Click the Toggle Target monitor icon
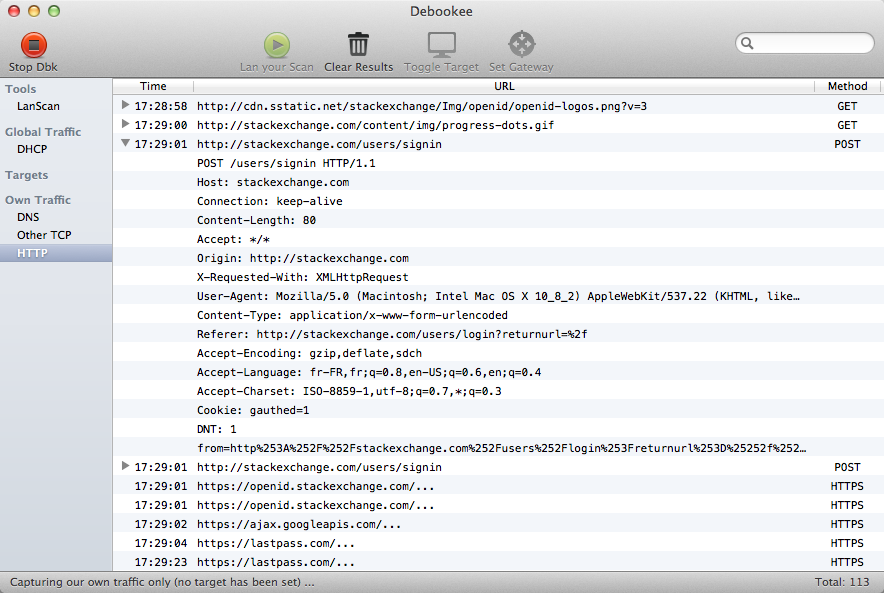The image size is (884, 593). pyautogui.click(x=441, y=45)
